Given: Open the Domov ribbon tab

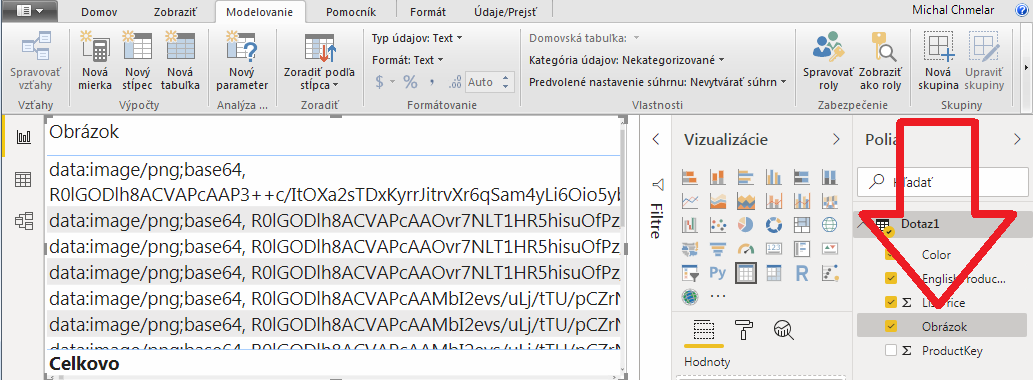Looking at the screenshot, I should point(99,12).
